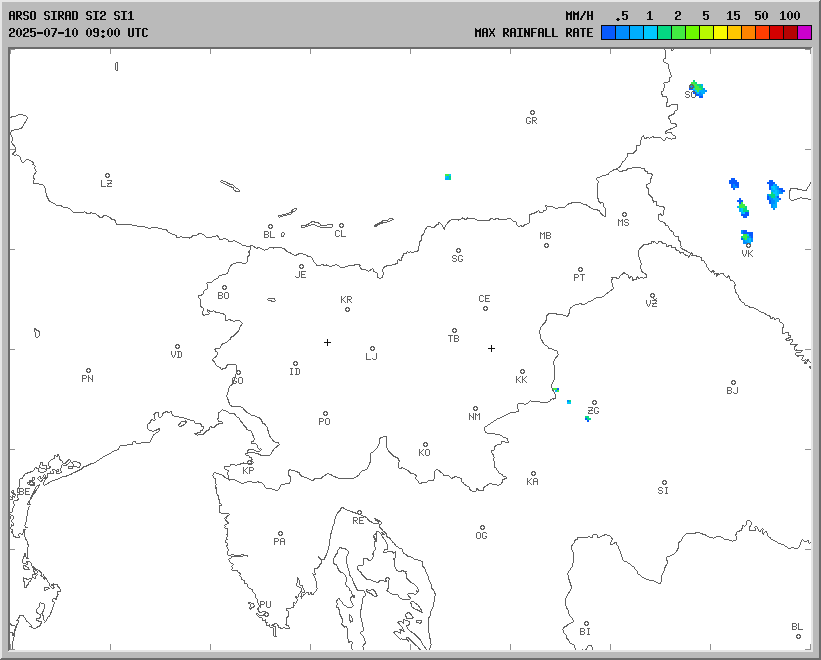Viewport: 821px width, 660px height.
Task: Click the KO city label
Action: [x=425, y=452]
